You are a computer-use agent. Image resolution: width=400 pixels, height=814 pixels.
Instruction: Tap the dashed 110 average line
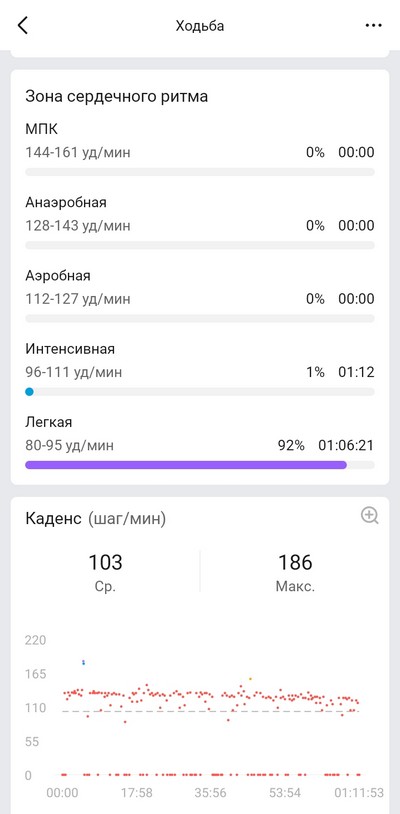click(211, 711)
